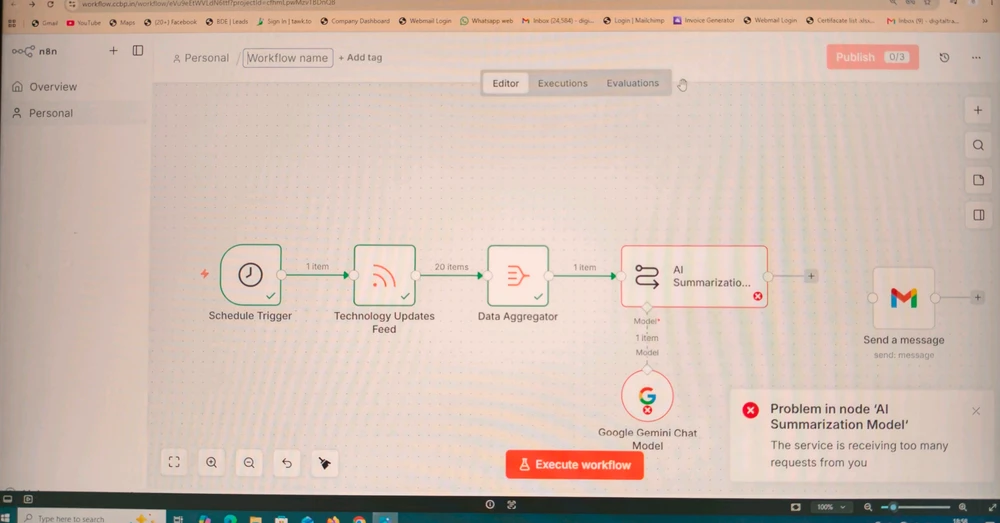The height and width of the screenshot is (523, 1000).
Task: Select the Google Gemini Chat Model node
Action: click(x=647, y=396)
